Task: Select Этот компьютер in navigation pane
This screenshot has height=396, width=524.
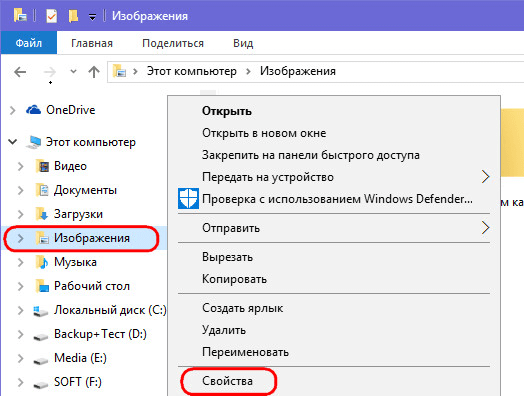Action: click(91, 142)
